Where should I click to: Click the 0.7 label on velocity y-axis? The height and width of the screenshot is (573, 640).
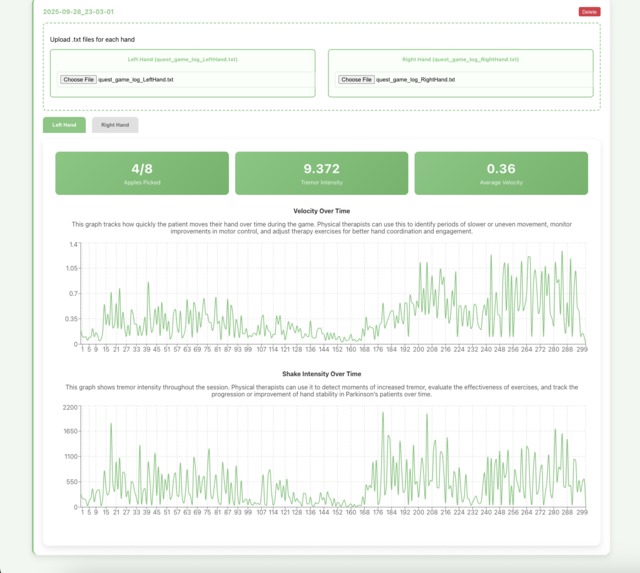(73, 293)
